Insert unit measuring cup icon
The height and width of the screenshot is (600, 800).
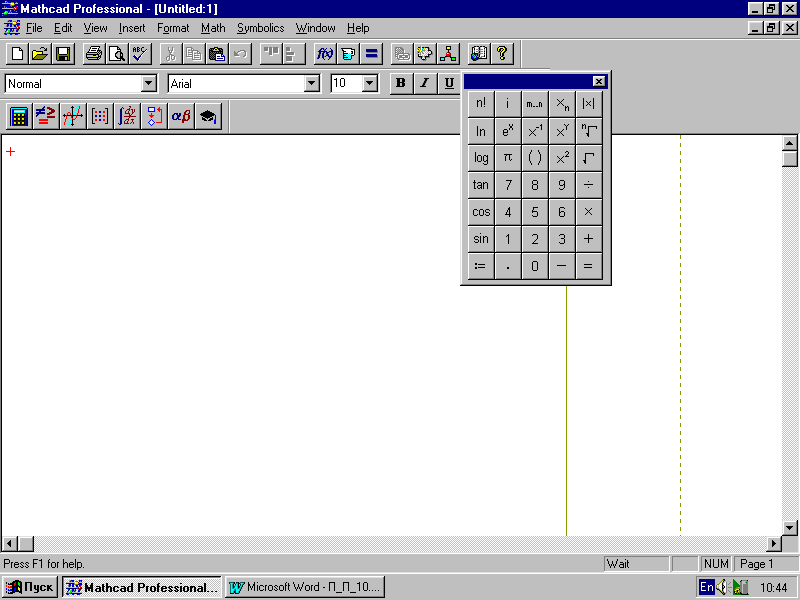click(x=348, y=54)
